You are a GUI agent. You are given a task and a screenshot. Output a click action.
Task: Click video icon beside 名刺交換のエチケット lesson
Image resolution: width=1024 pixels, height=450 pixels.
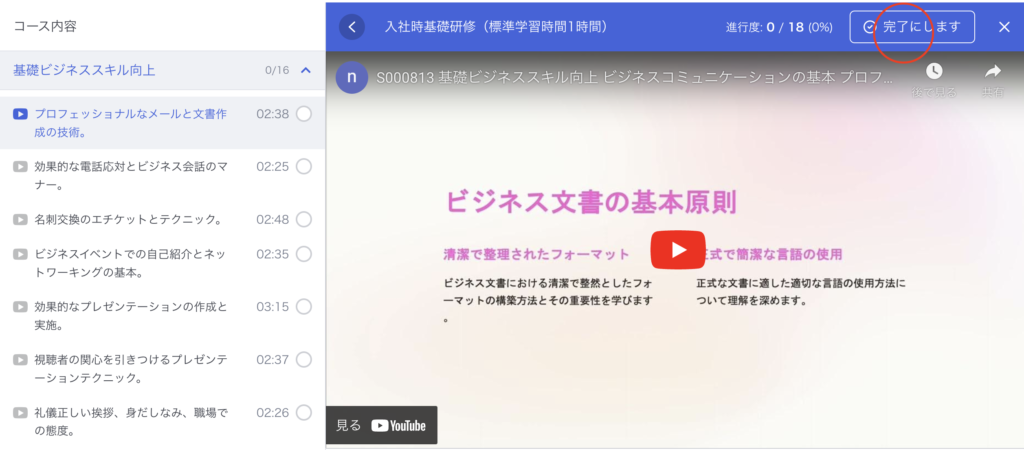tap(20, 219)
